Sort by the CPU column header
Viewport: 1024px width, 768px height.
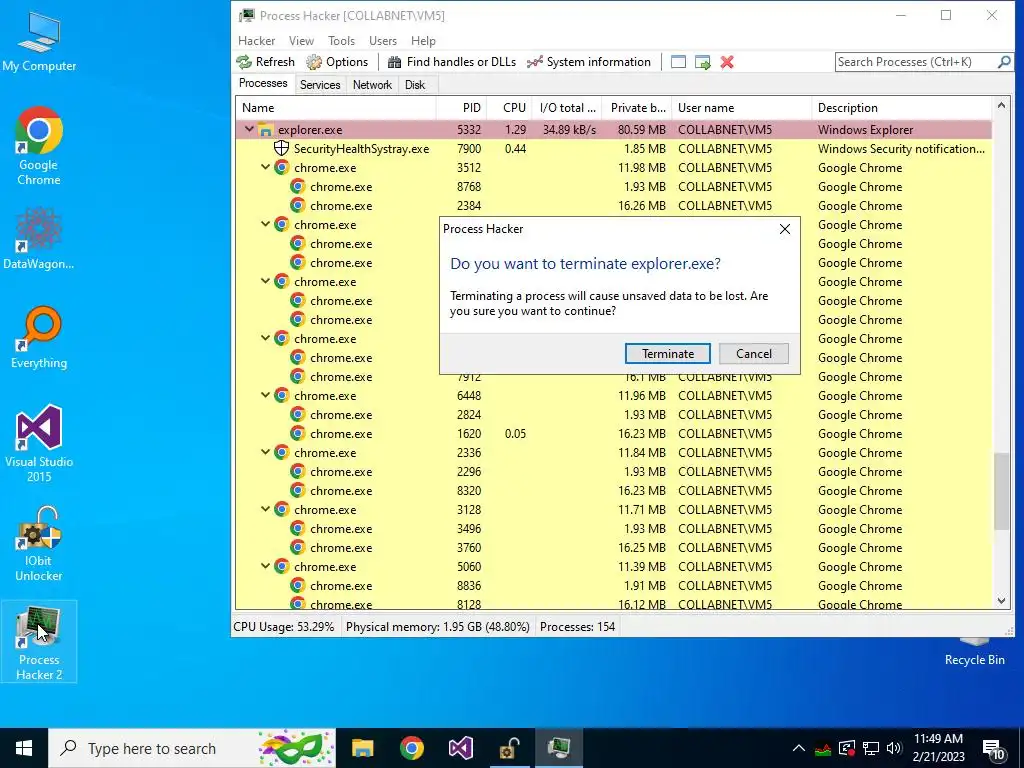pos(509,108)
